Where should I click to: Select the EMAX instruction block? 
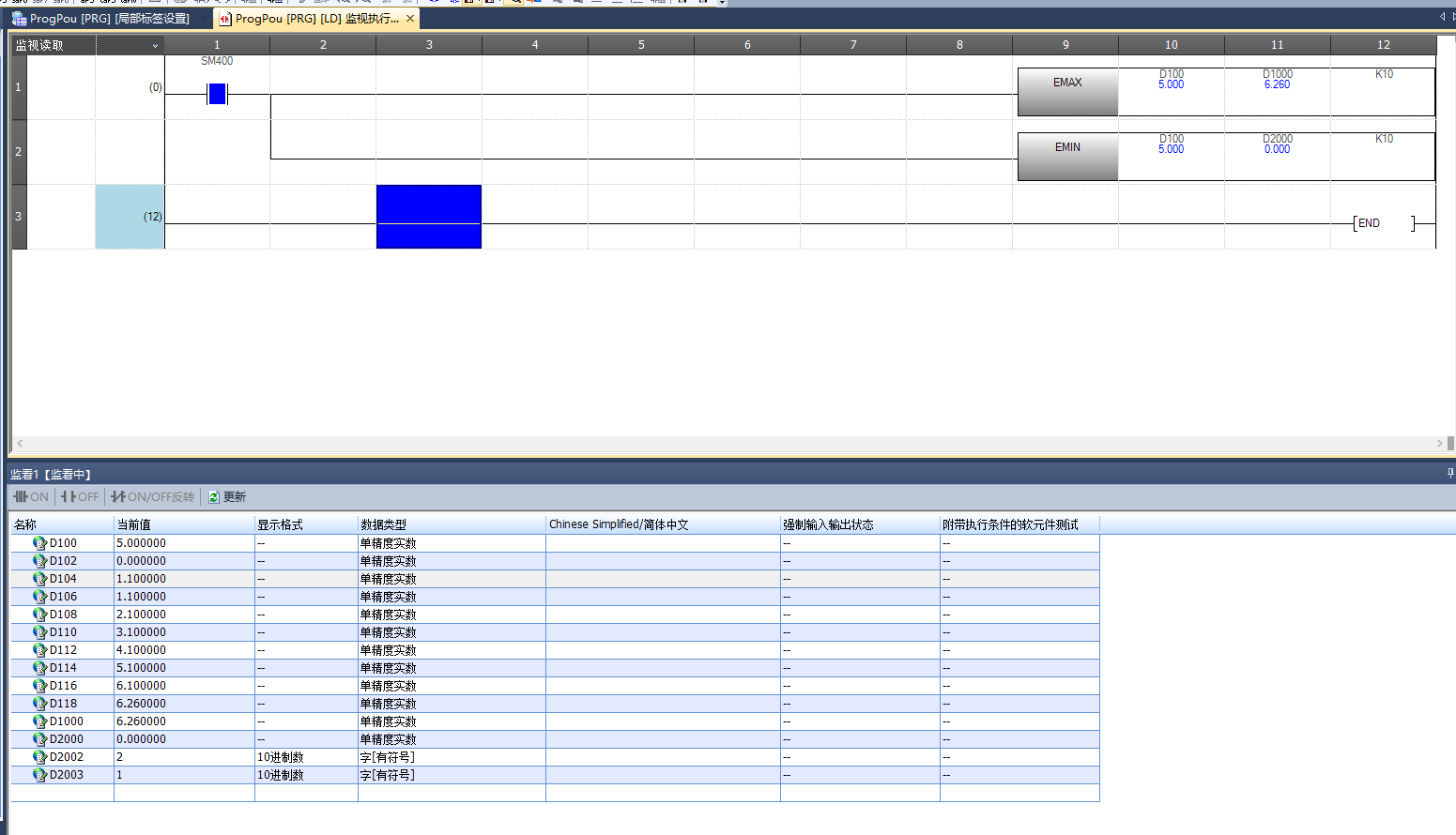1067,91
